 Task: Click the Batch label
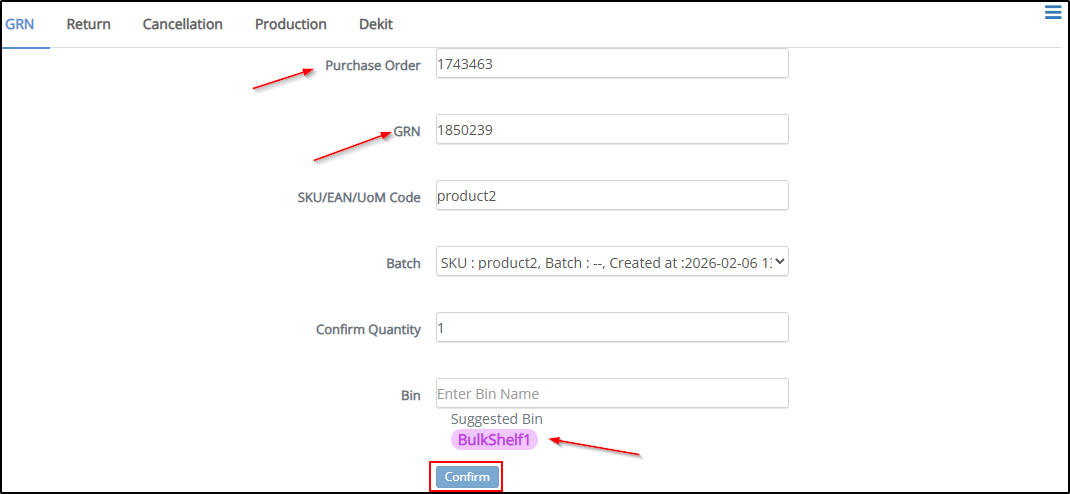point(403,264)
